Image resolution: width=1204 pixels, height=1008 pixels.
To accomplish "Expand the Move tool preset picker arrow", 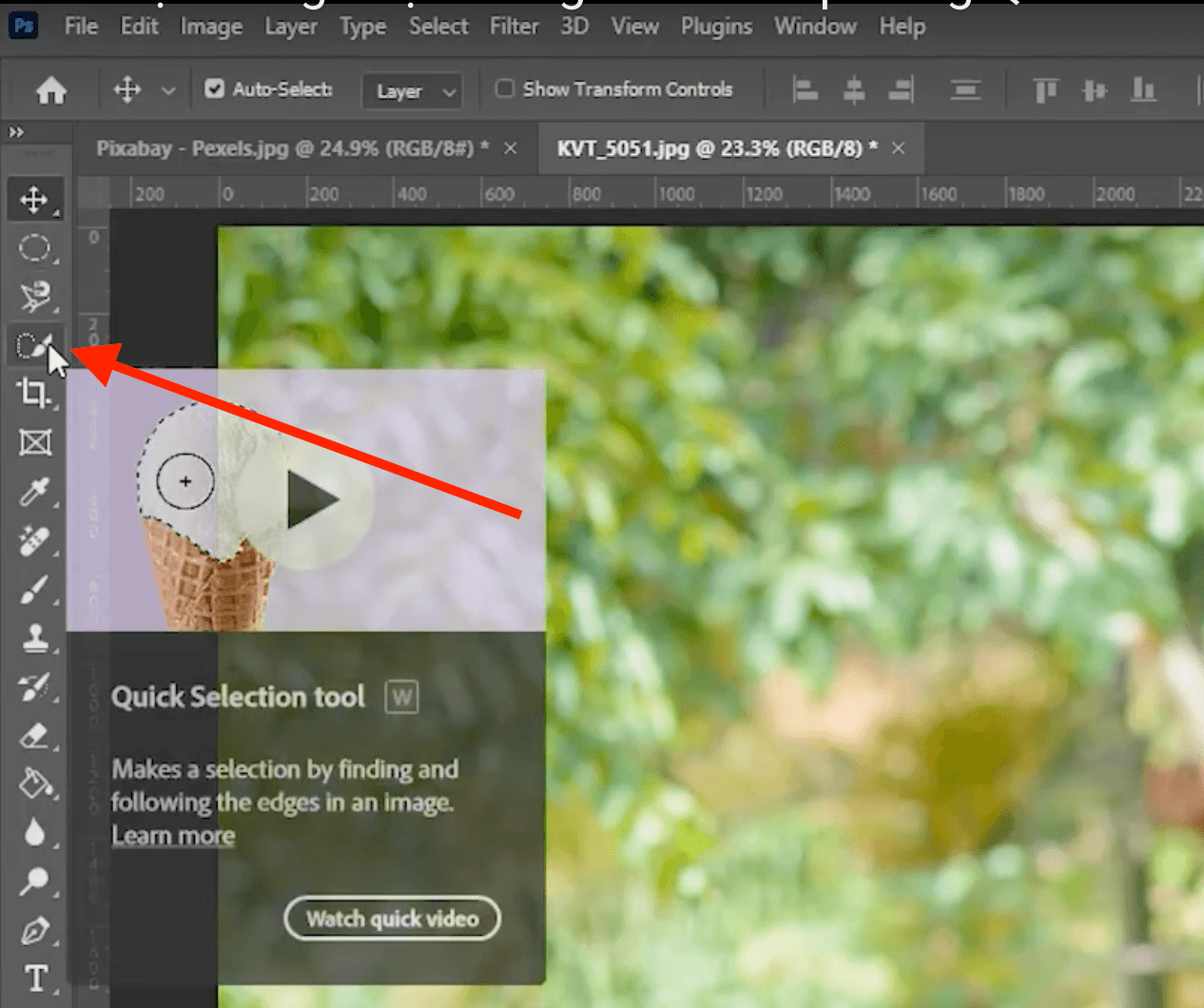I will pyautogui.click(x=168, y=91).
